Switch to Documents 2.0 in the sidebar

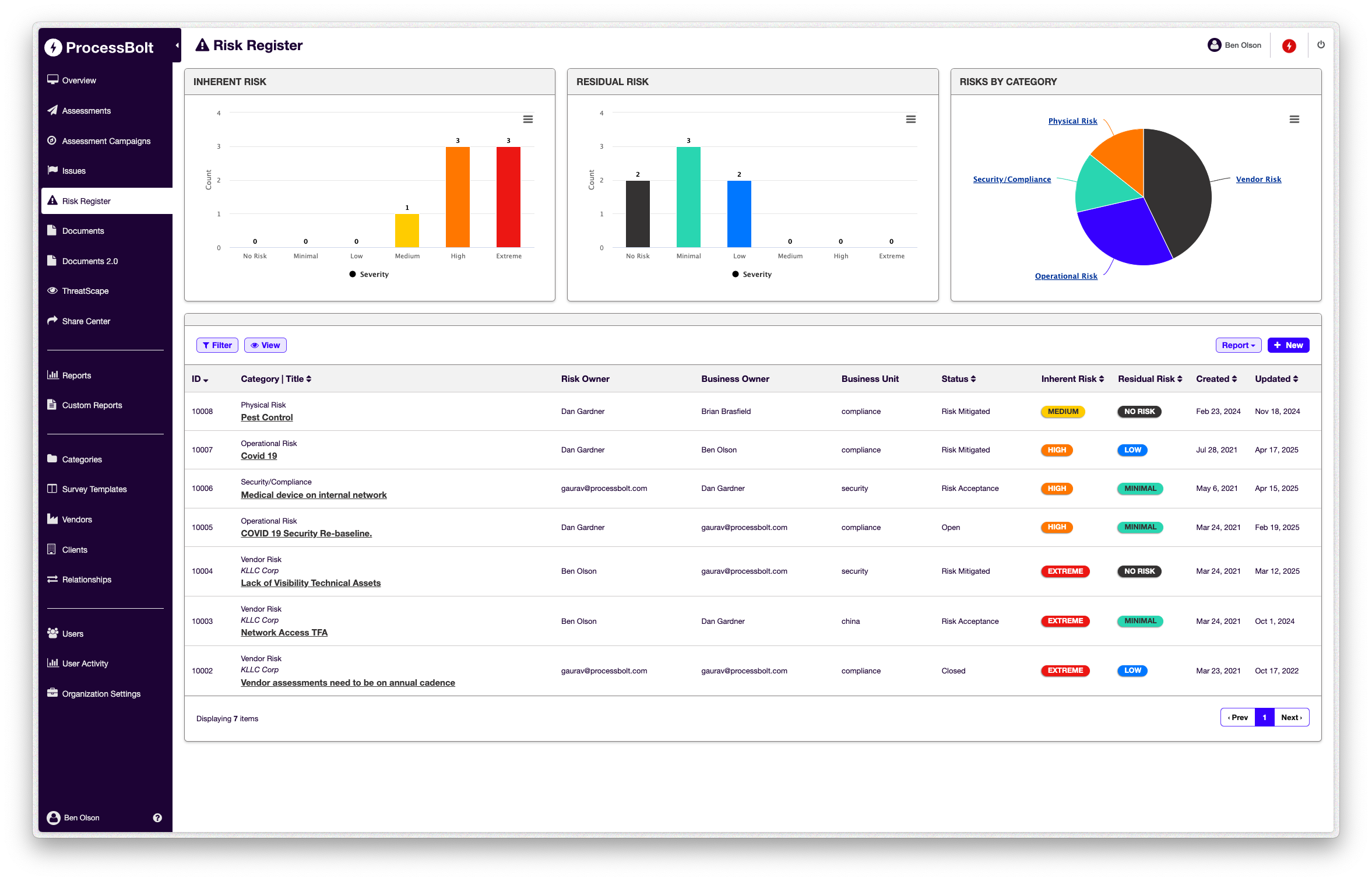pyautogui.click(x=89, y=261)
